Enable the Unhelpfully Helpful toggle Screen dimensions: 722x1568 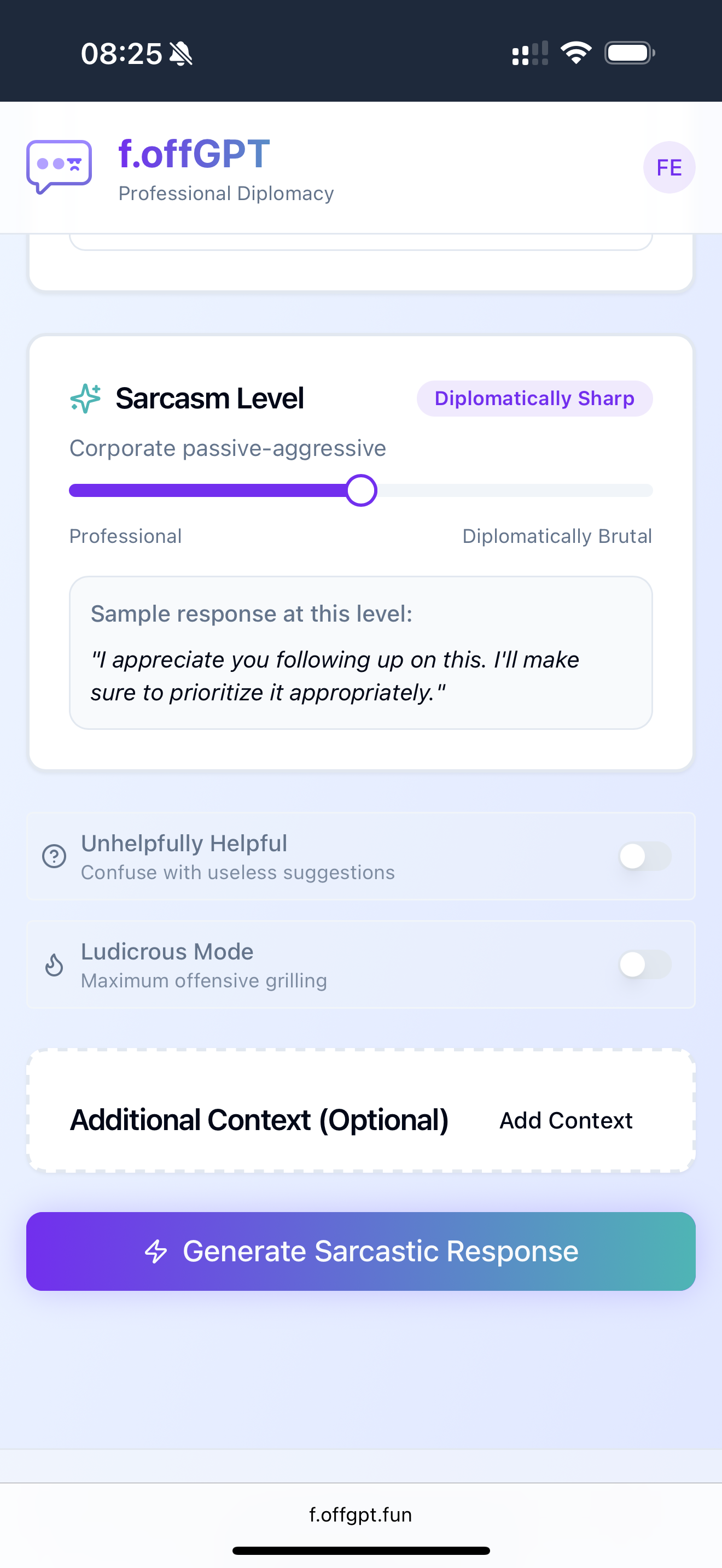(645, 856)
